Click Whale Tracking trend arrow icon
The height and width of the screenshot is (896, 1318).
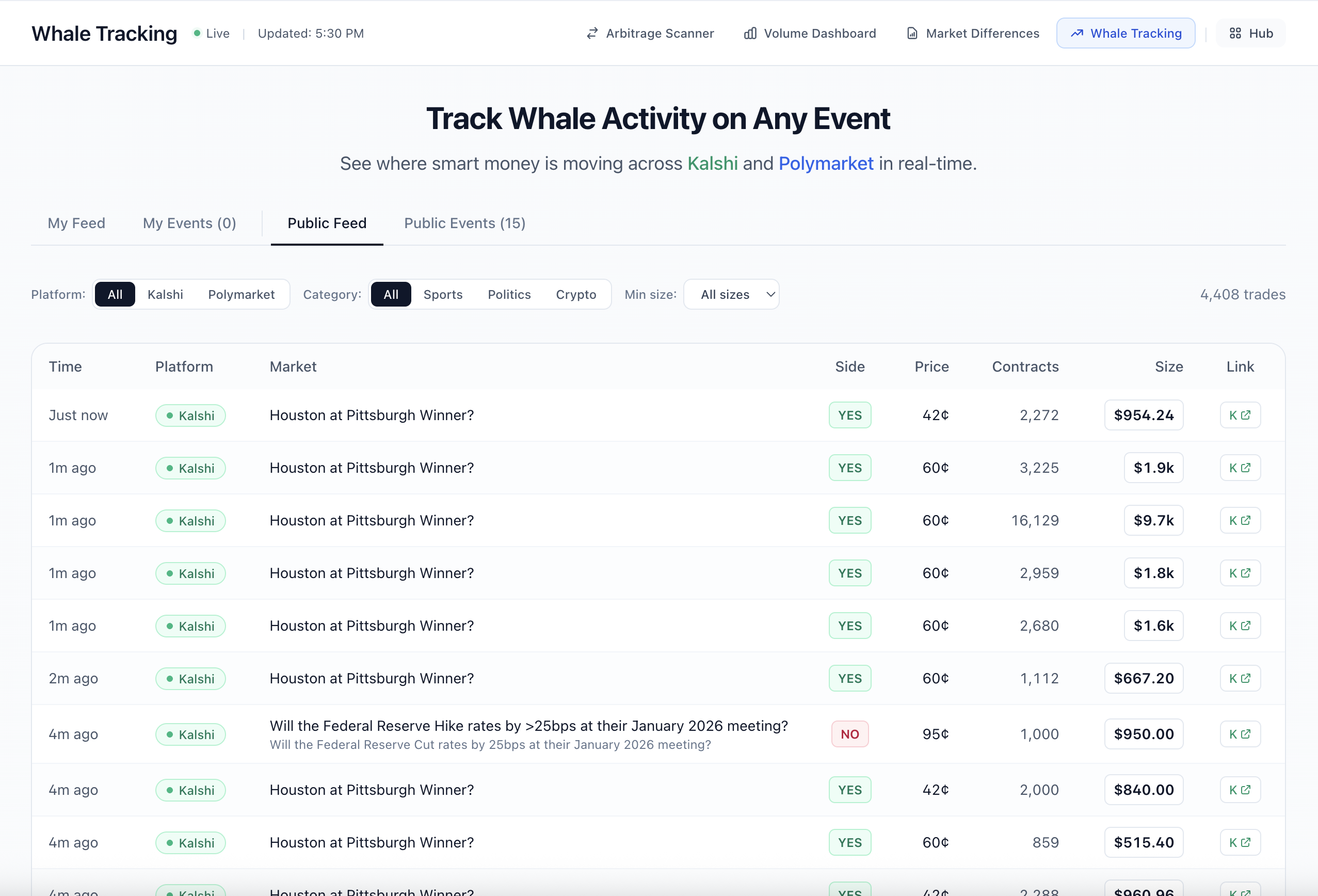tap(1076, 34)
